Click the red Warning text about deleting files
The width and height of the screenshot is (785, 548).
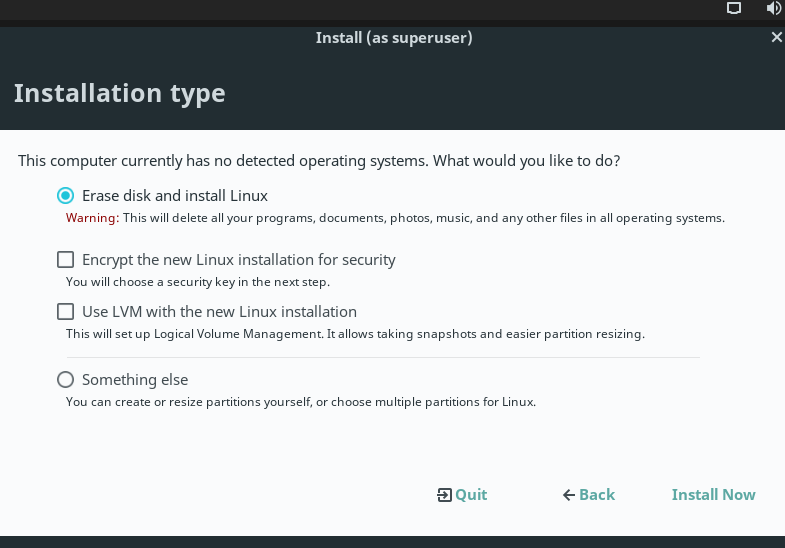click(93, 218)
